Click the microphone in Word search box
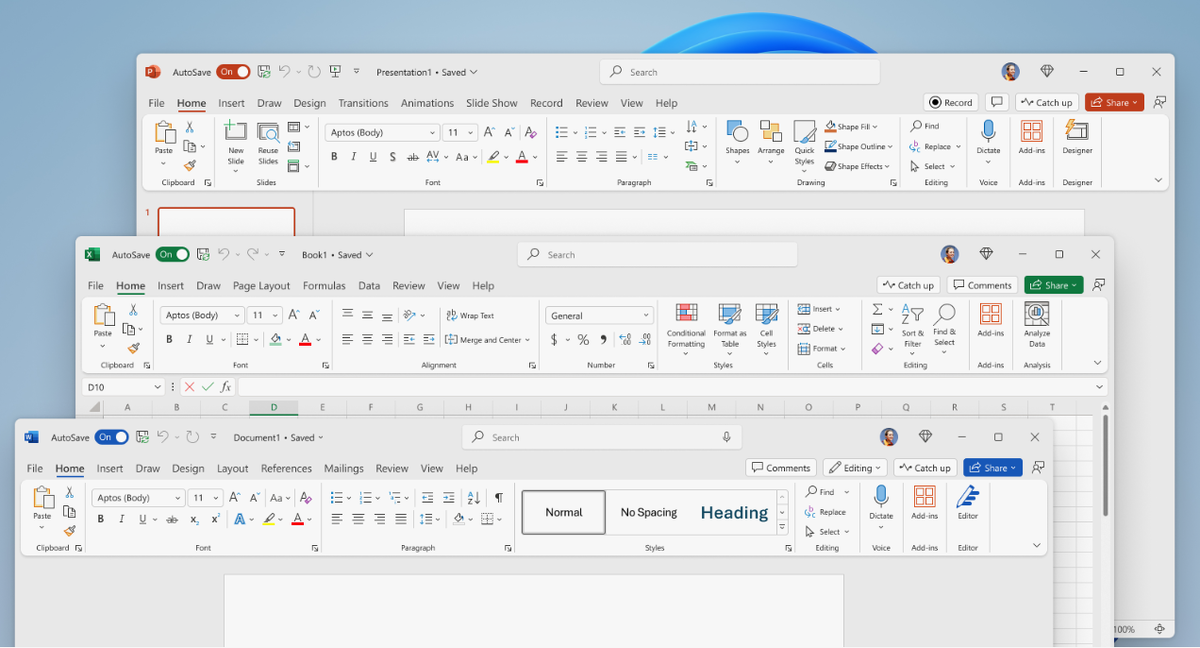Viewport: 1200px width, 648px height. tap(727, 437)
